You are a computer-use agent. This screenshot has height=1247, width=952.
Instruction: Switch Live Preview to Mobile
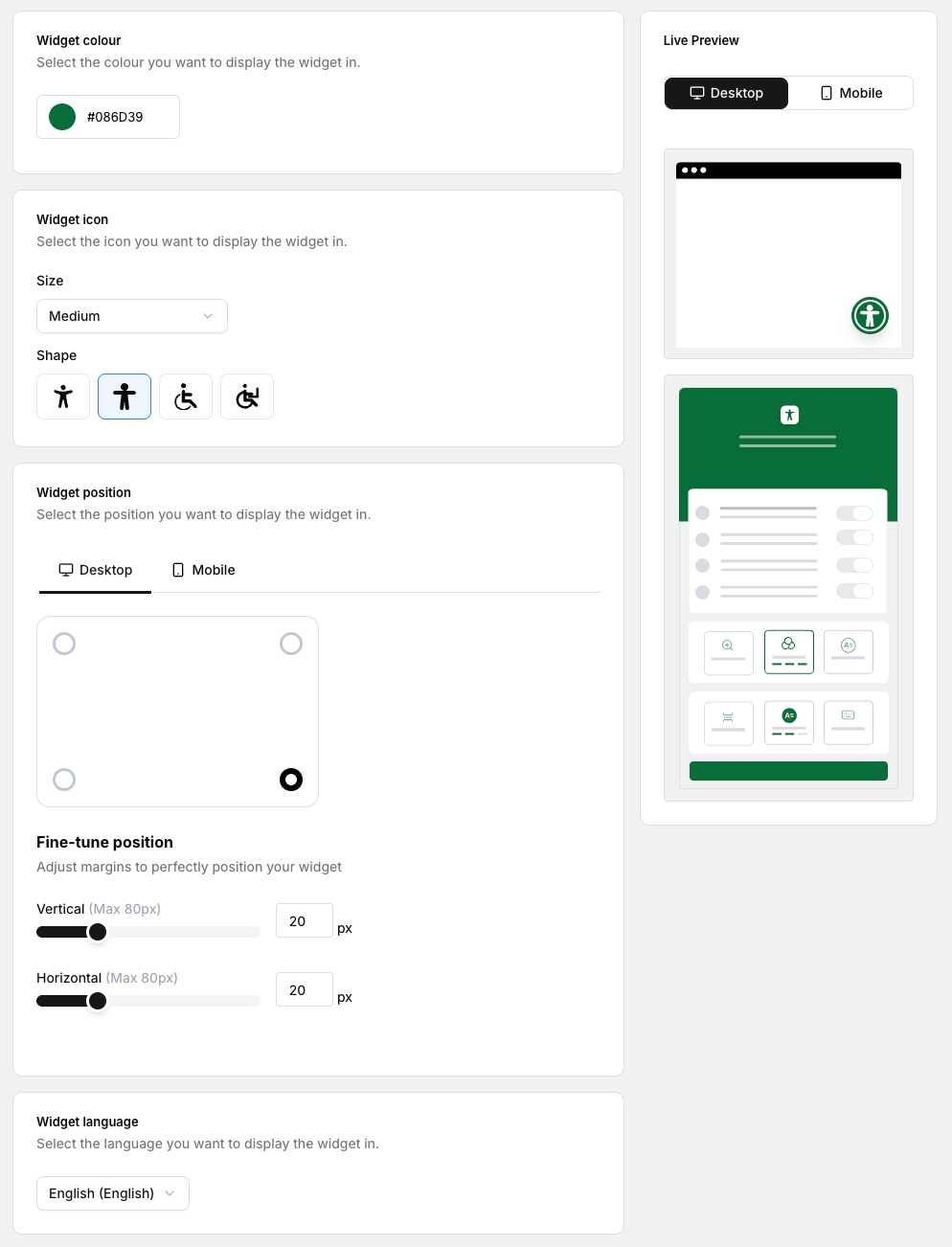[x=850, y=93]
